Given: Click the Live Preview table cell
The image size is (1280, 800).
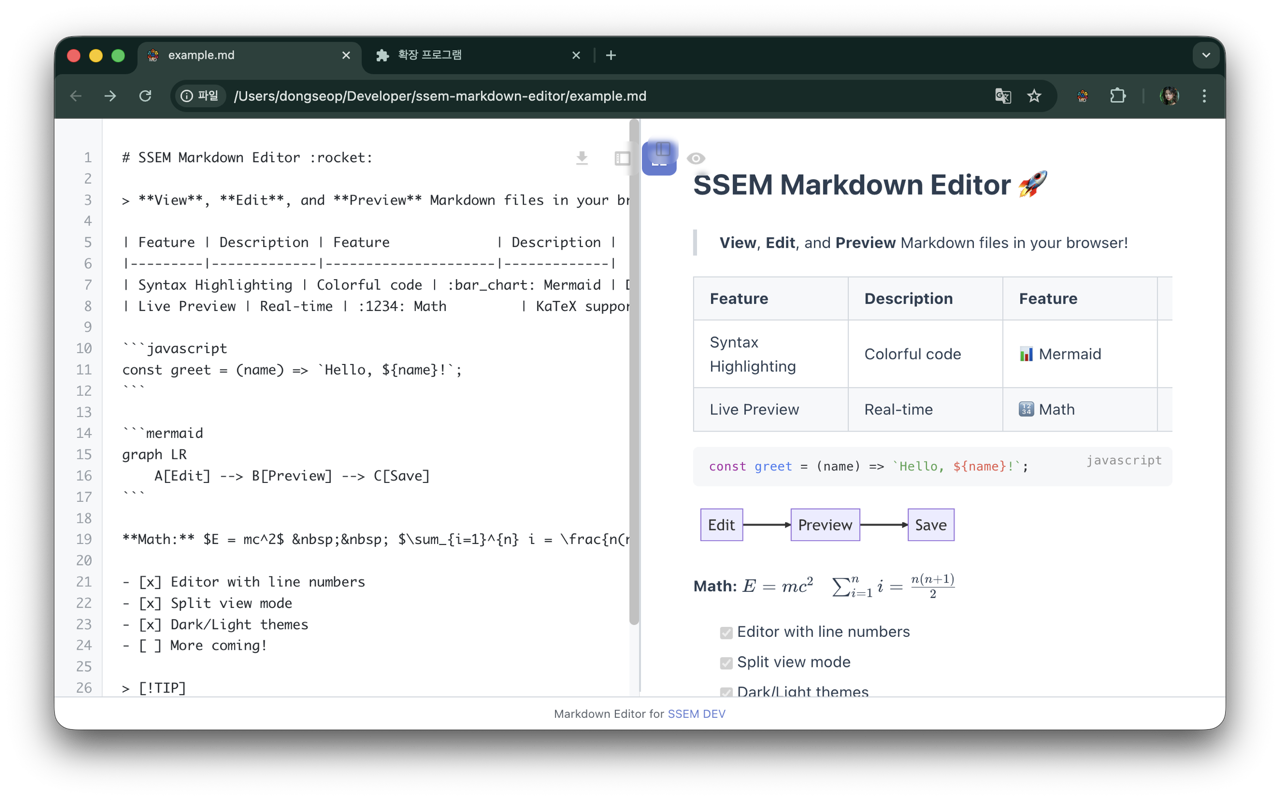Looking at the screenshot, I should pos(771,409).
